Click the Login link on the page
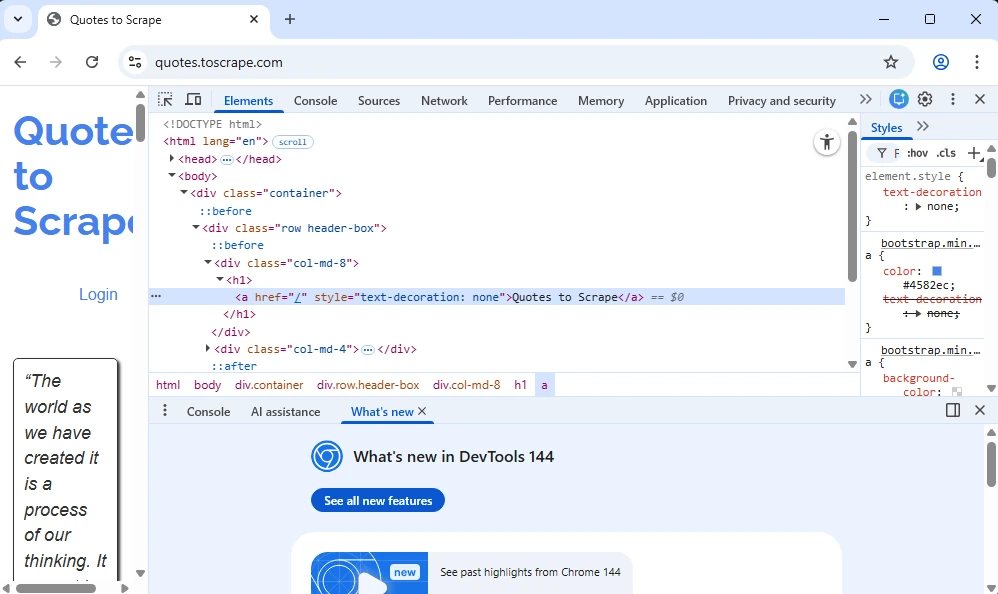 [x=98, y=294]
